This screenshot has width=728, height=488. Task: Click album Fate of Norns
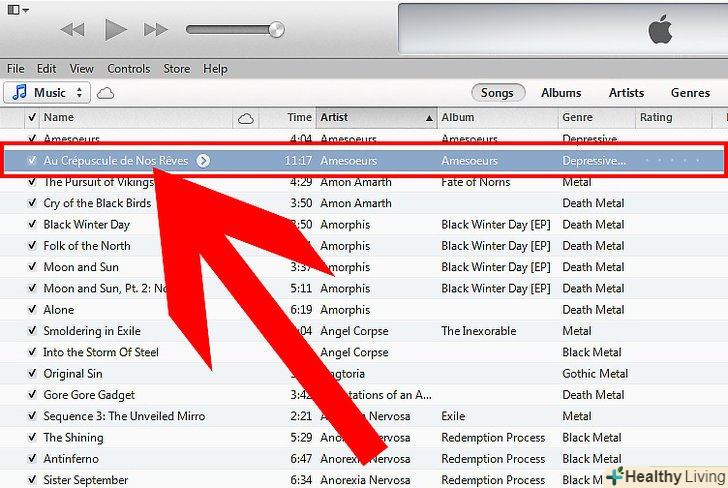pos(475,182)
